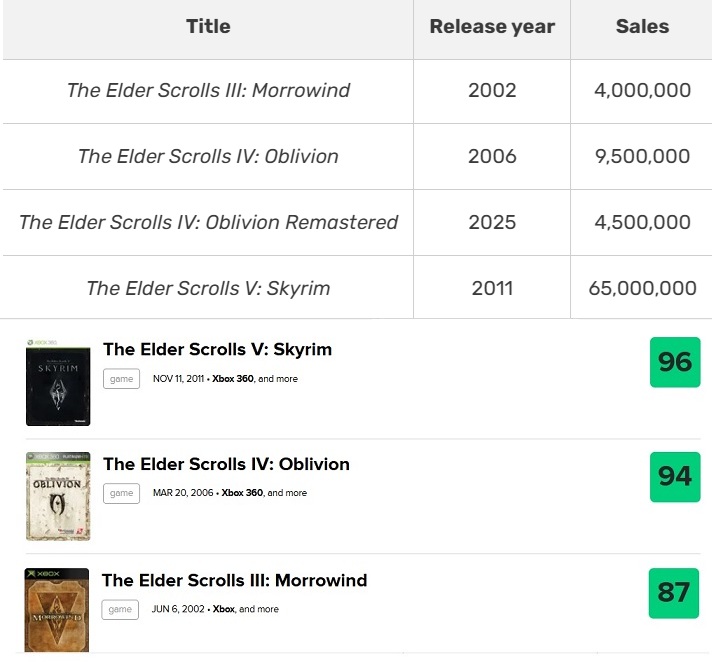The image size is (712, 662).
Task: Open The Elder Scrolls IV: Oblivion result title
Action: (226, 464)
